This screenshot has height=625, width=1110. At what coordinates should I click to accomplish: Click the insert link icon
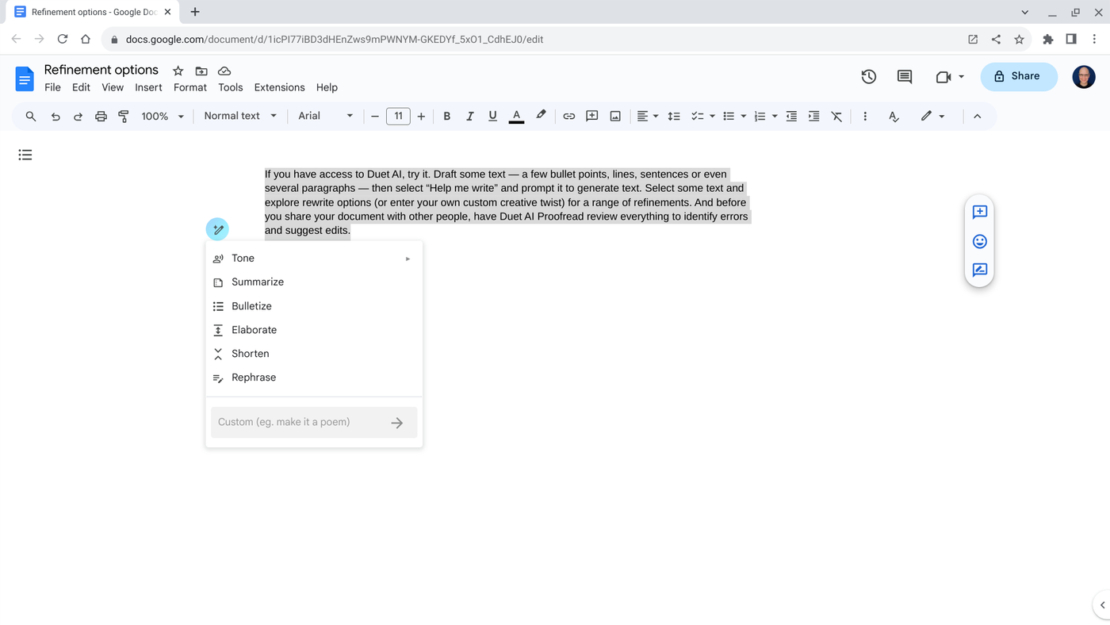point(568,116)
